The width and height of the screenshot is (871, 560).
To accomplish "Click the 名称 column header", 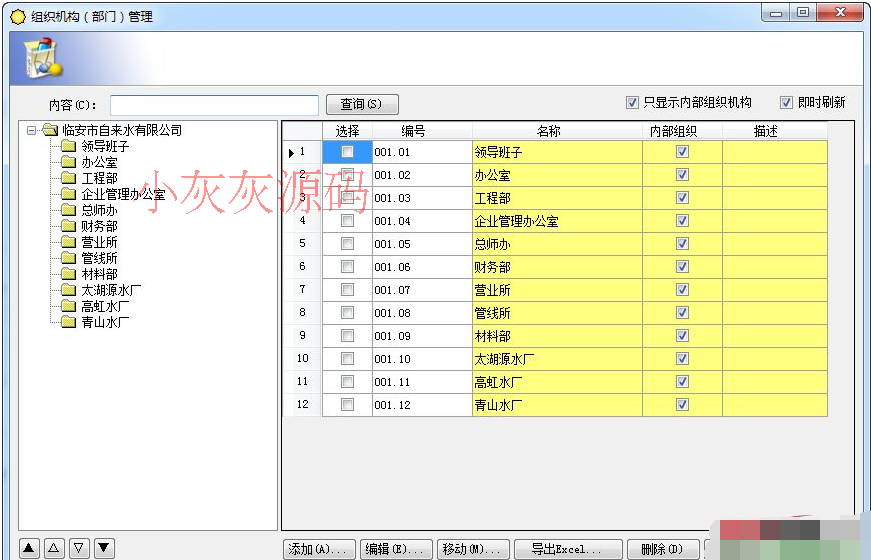I will pyautogui.click(x=548, y=131).
